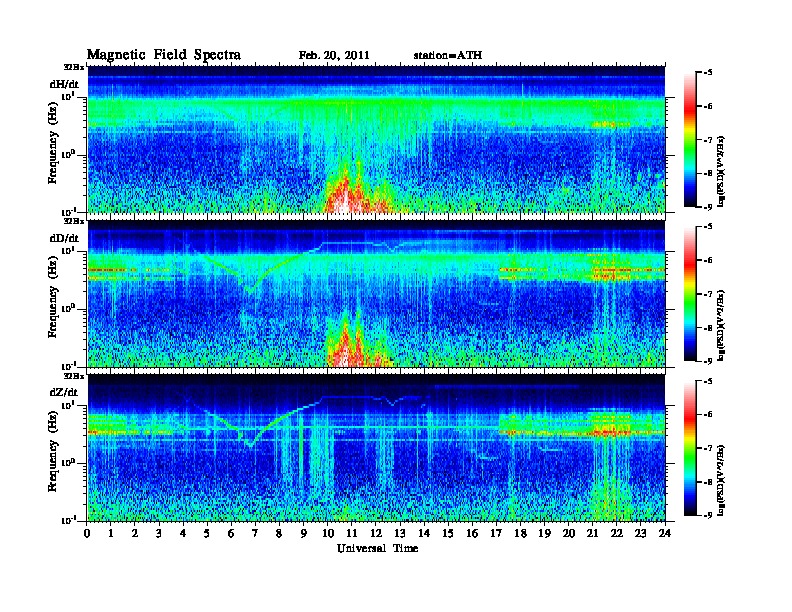This screenshot has height=612, width=792.
Task: Click hour 0 tick on Universal Time axis
Action: coord(87,533)
